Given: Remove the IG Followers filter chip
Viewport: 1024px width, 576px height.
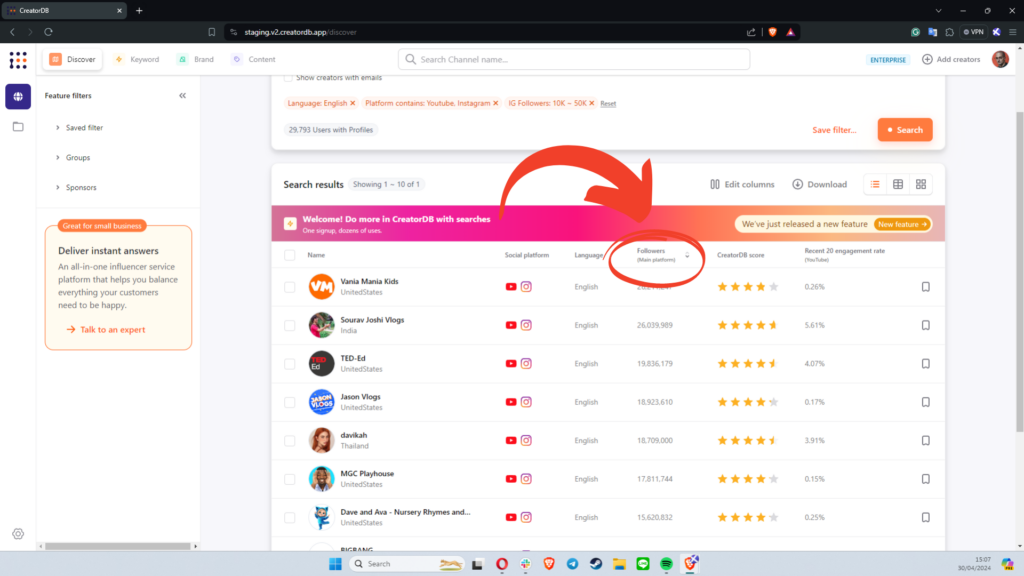Looking at the screenshot, I should tap(592, 103).
